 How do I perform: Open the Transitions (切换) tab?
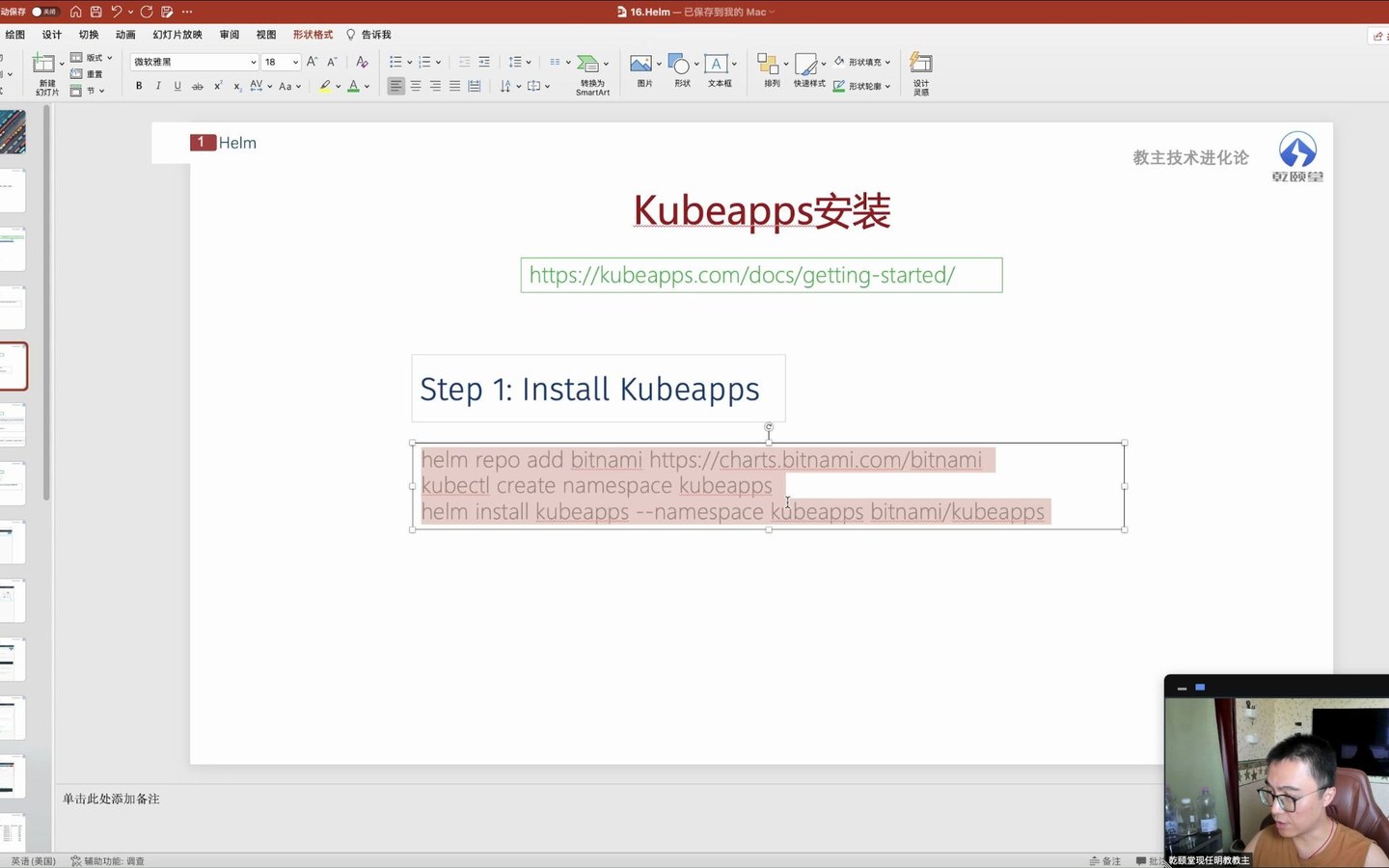click(x=89, y=35)
